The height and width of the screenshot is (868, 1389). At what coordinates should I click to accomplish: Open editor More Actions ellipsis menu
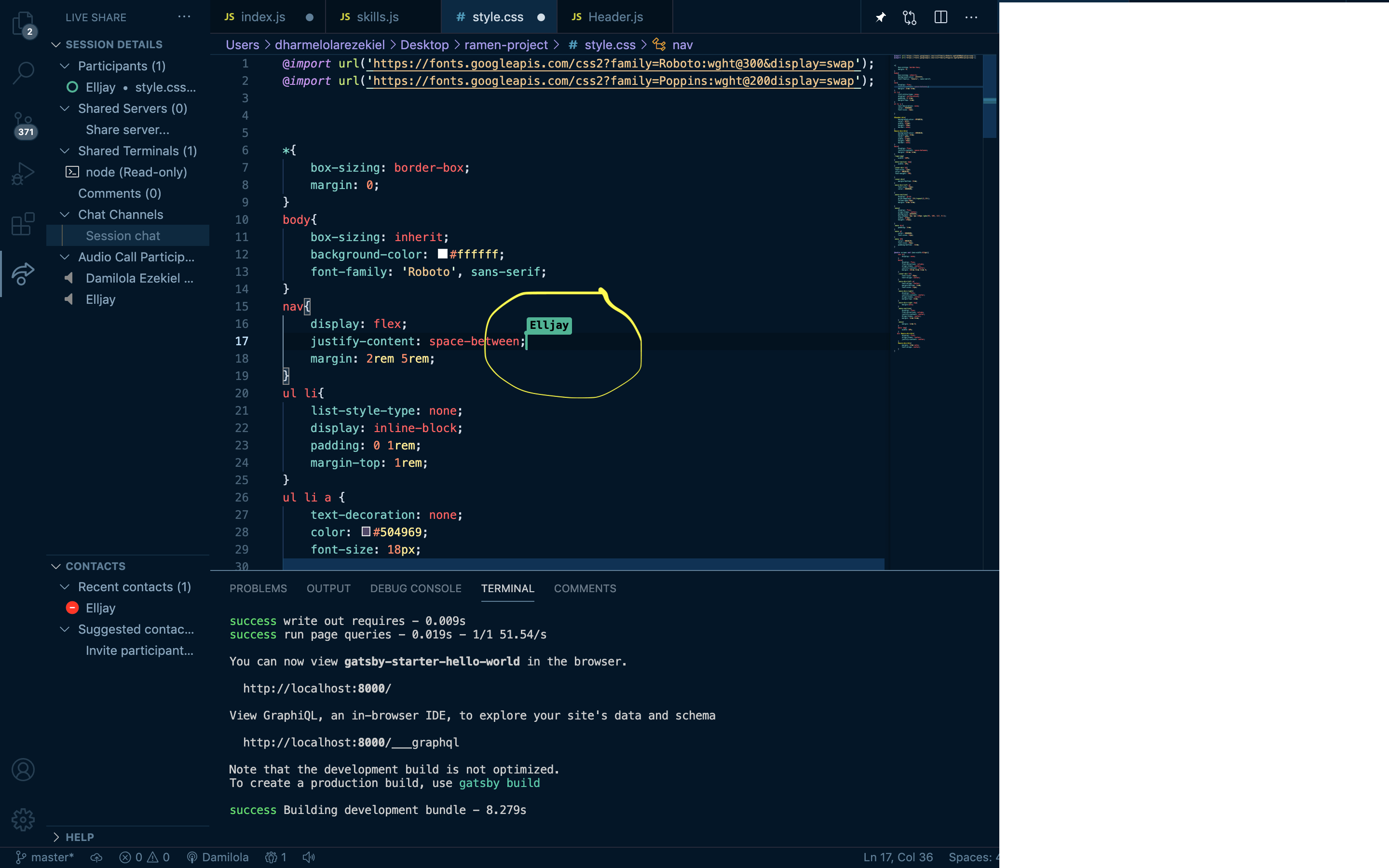(x=971, y=17)
